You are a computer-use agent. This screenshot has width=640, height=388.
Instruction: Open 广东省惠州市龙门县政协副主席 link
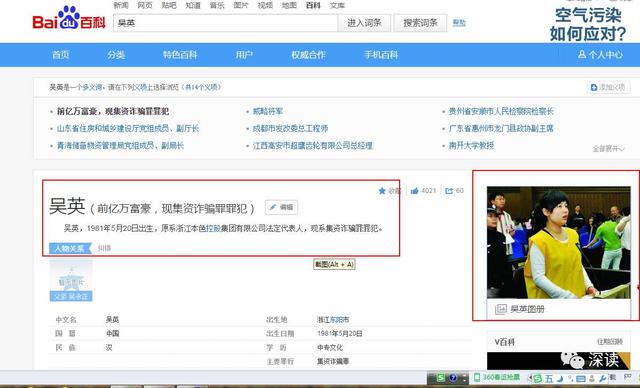click(501, 128)
